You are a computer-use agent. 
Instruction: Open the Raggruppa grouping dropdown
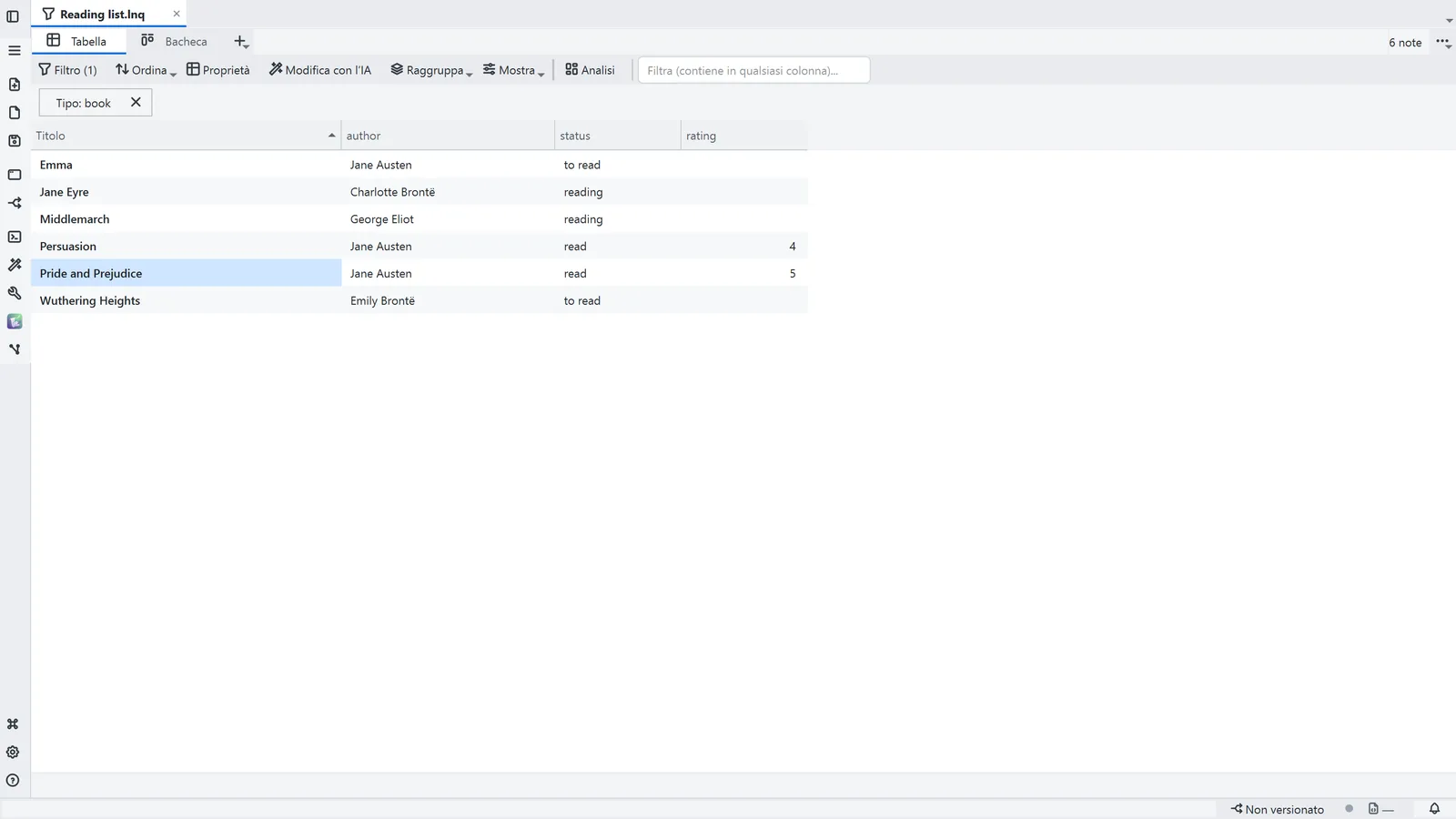431,70
